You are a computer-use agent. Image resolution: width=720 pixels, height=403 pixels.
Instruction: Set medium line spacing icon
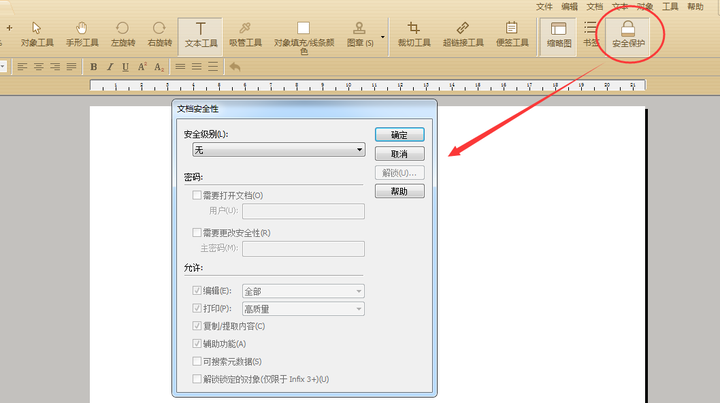(197, 67)
